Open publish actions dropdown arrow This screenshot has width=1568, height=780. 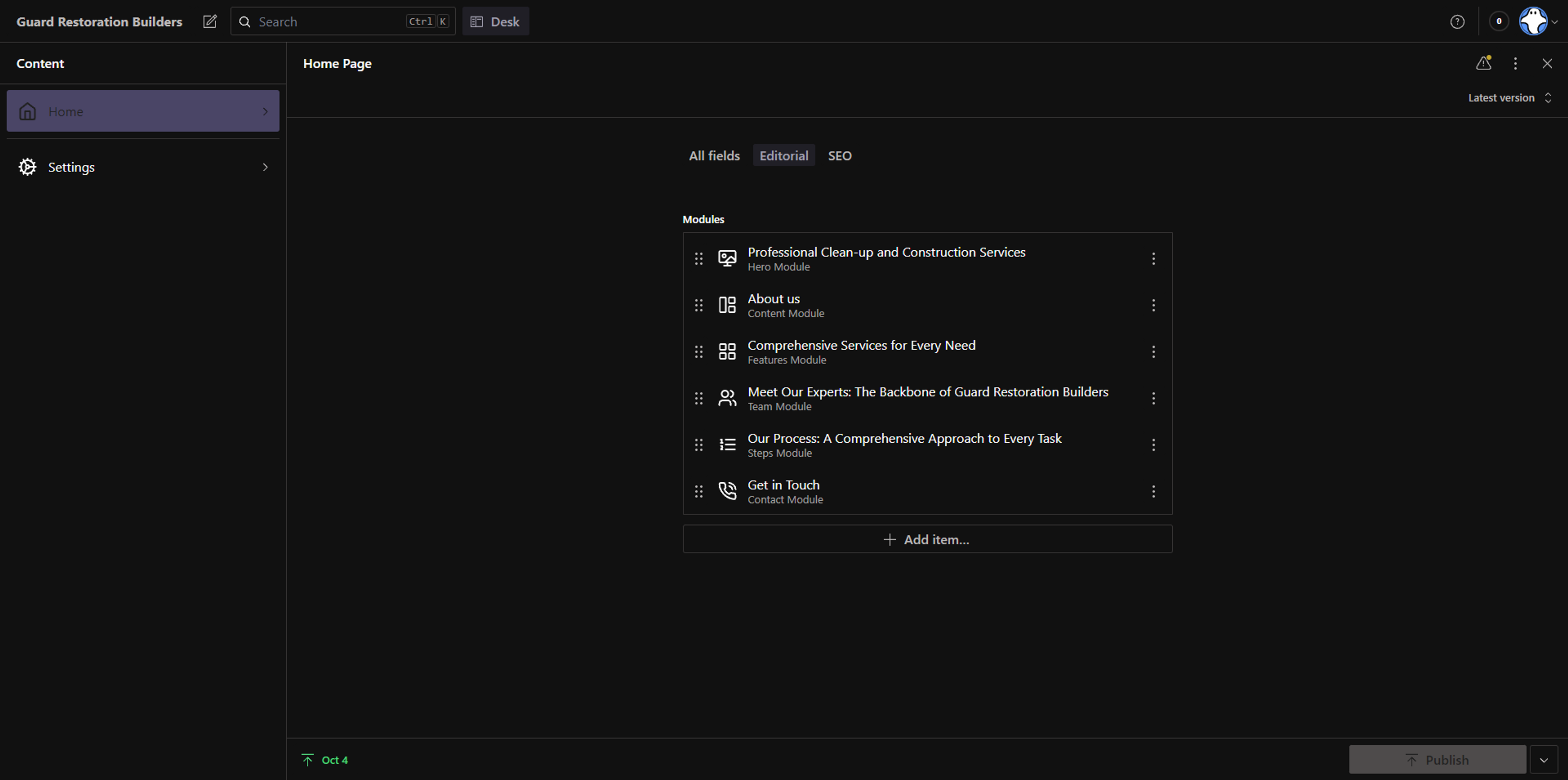(1543, 760)
